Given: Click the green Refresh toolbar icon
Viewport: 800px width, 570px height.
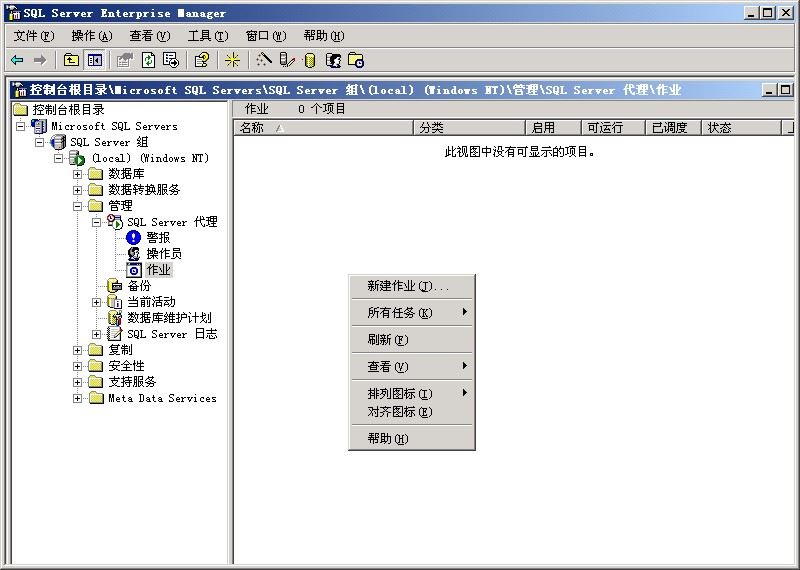Looking at the screenshot, I should [x=148, y=60].
